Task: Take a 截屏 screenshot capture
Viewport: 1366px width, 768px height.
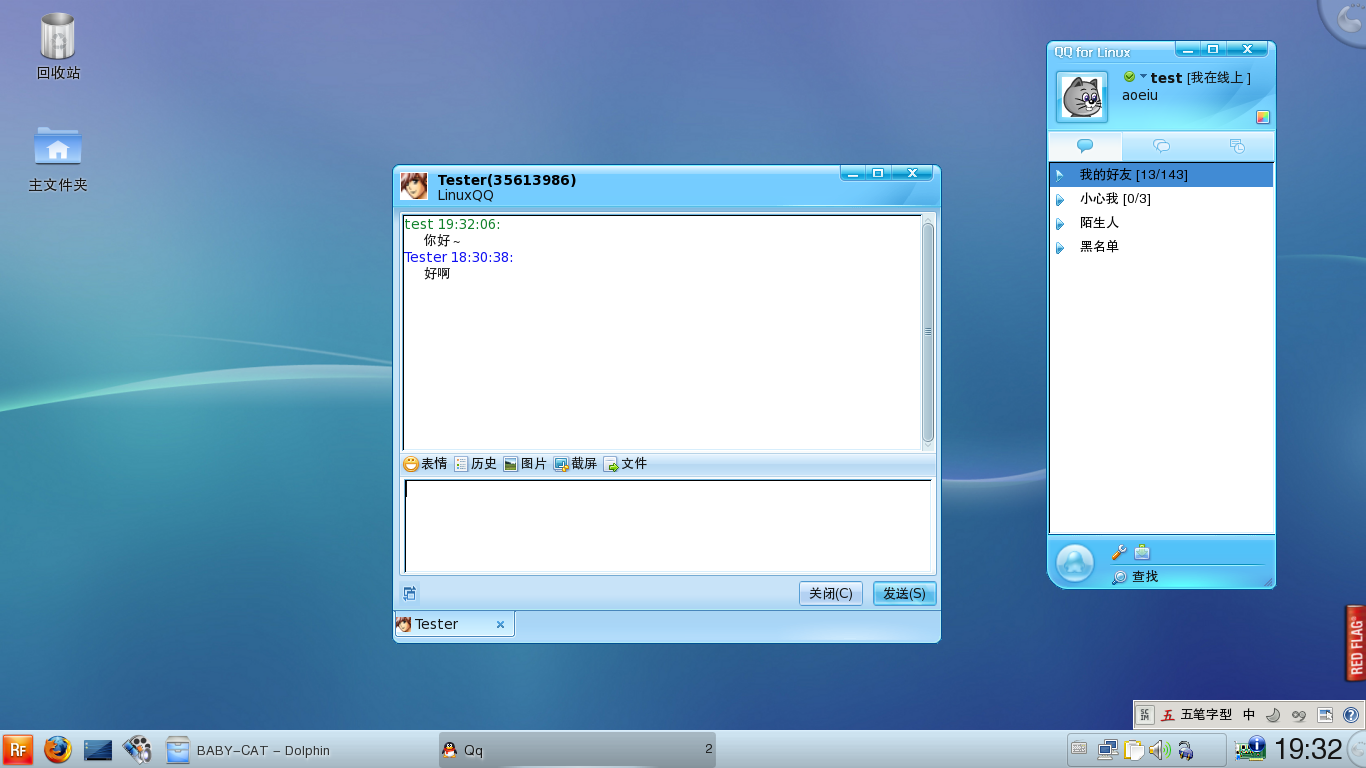Action: [575, 464]
